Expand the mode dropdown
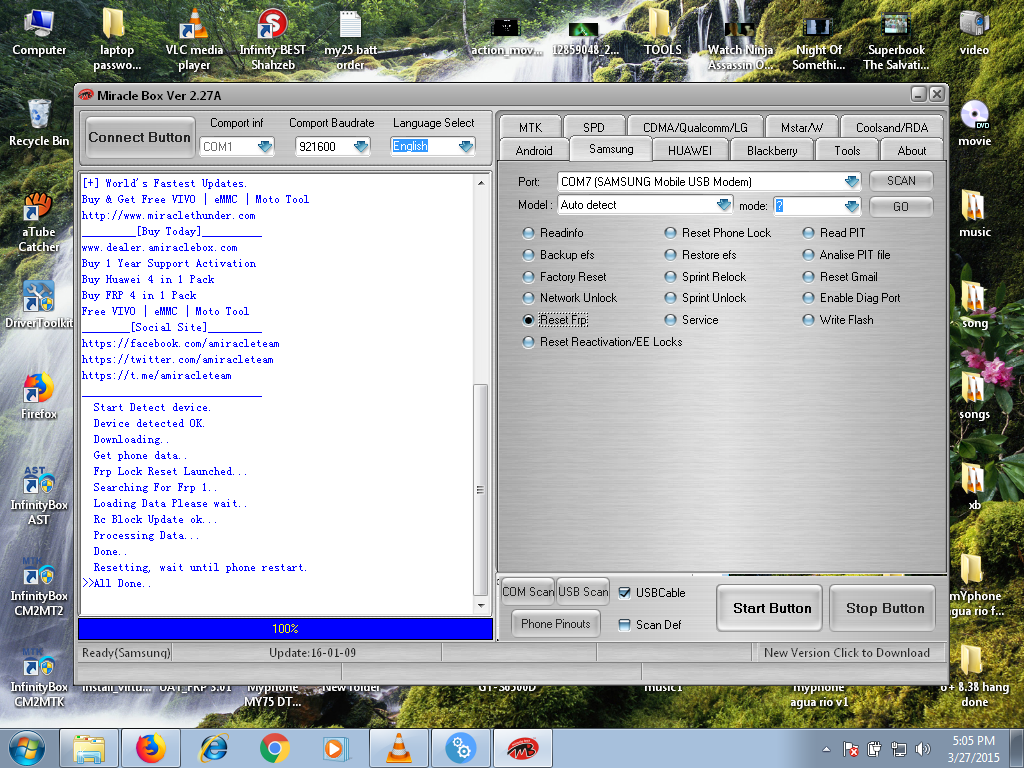Image resolution: width=1024 pixels, height=768 pixels. [x=852, y=206]
